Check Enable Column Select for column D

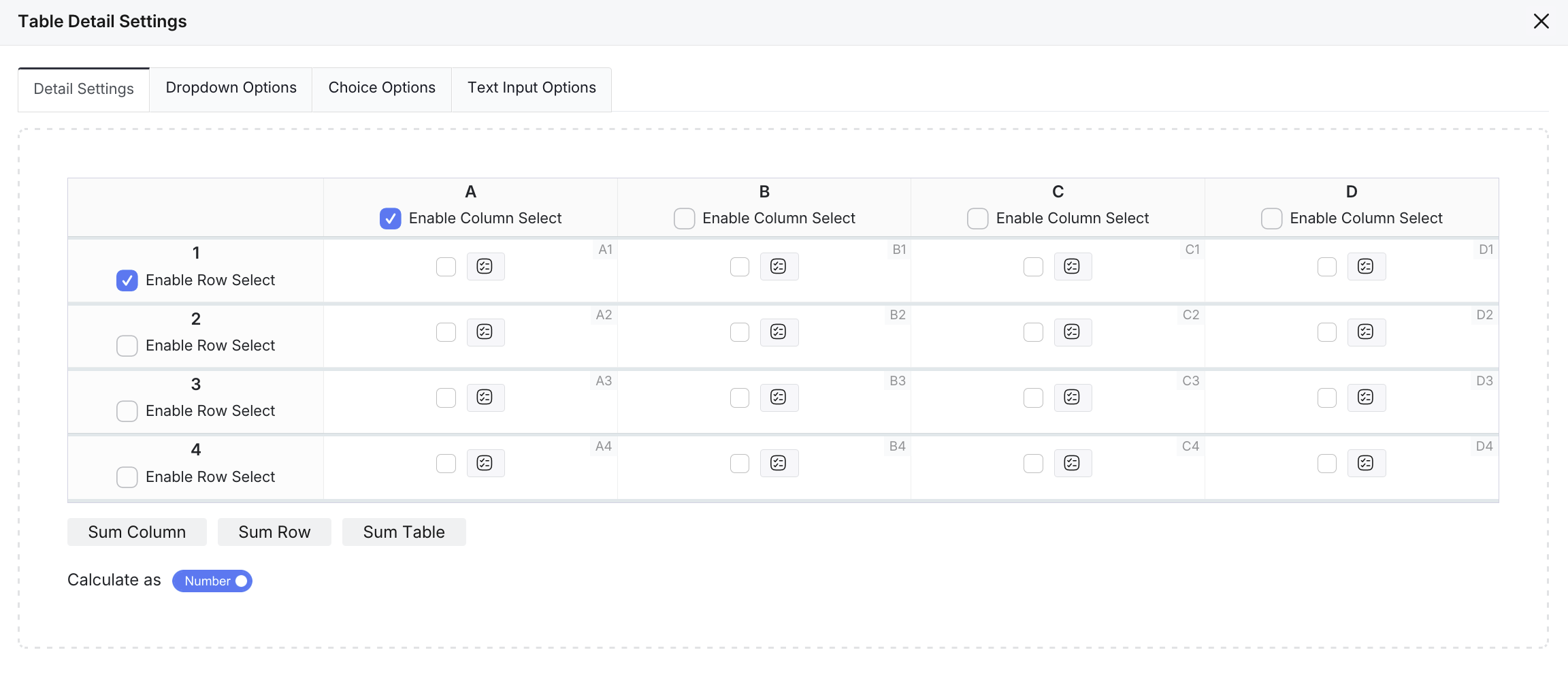[1271, 219]
